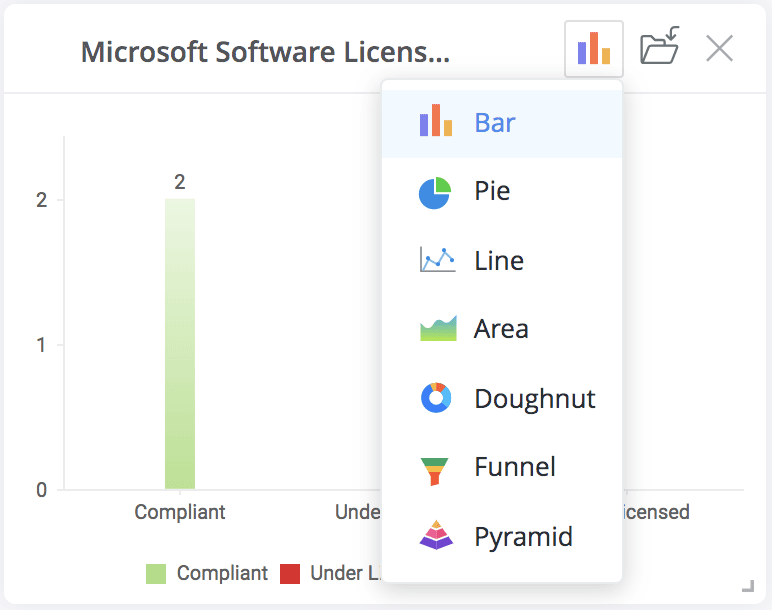Screen dimensions: 772x610
Task: Choose Pie chart type label
Action: pyautogui.click(x=492, y=191)
